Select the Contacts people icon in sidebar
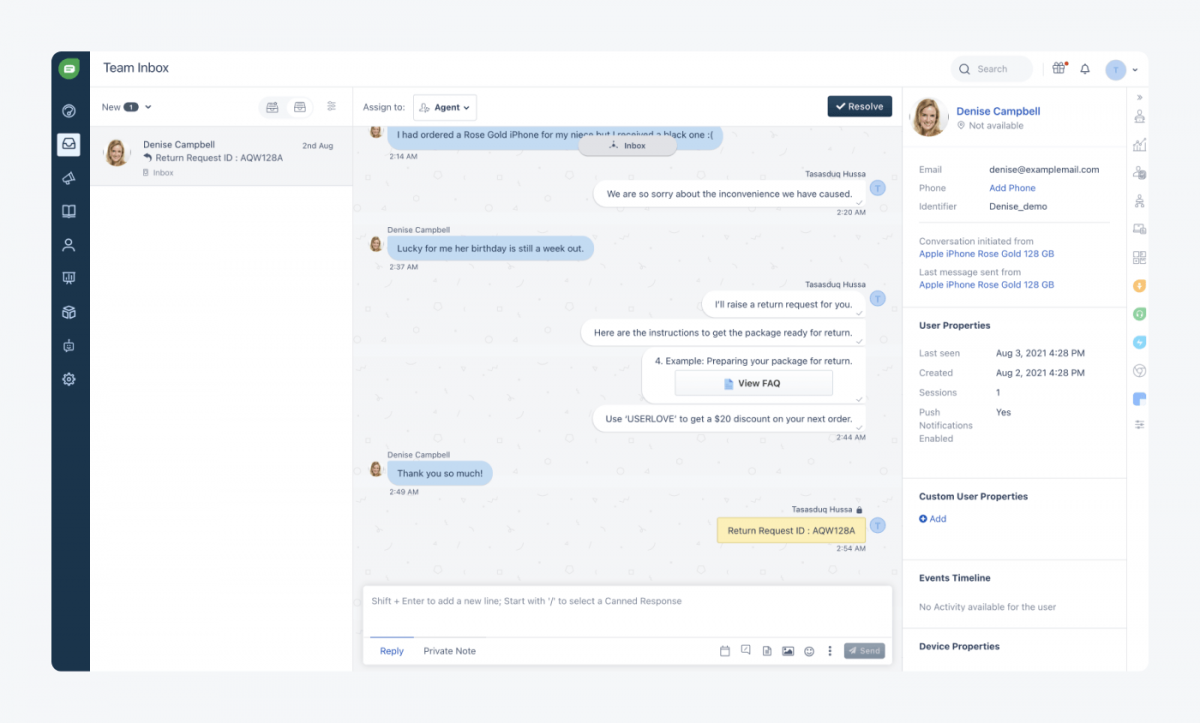Viewport: 1200px width, 723px height. coord(68,245)
